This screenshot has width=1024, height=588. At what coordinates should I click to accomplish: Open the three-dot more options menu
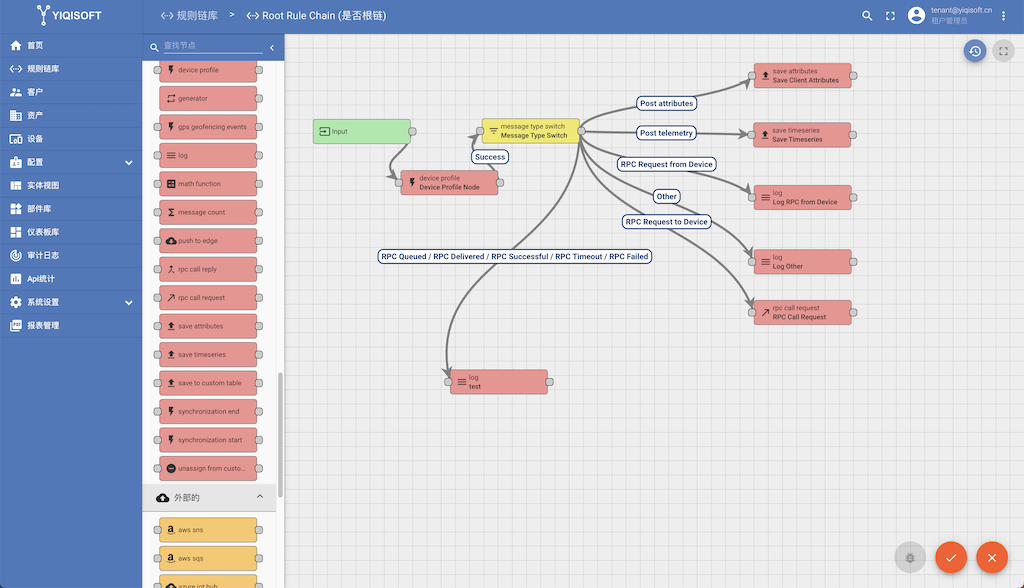(x=1004, y=16)
